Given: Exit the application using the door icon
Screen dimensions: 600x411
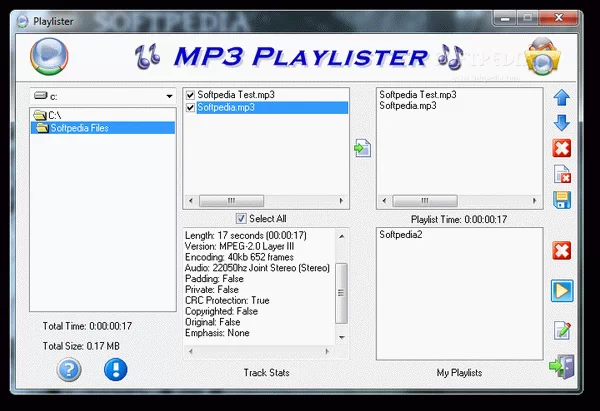Looking at the screenshot, I should pyautogui.click(x=562, y=367).
